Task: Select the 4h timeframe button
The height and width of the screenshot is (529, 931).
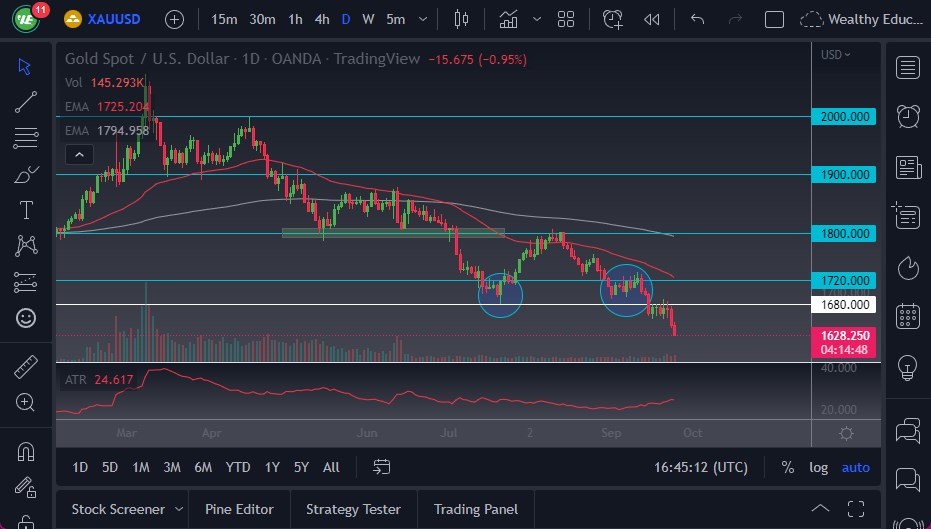Action: click(321, 19)
